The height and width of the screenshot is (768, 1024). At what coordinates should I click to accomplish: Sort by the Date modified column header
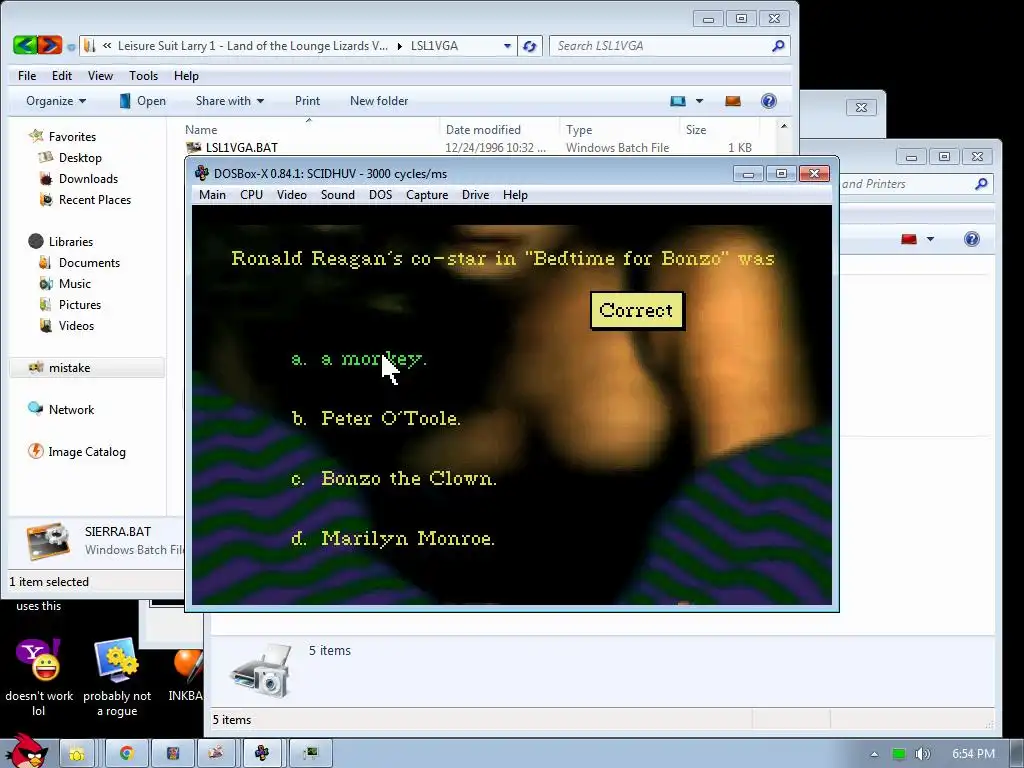click(500, 129)
